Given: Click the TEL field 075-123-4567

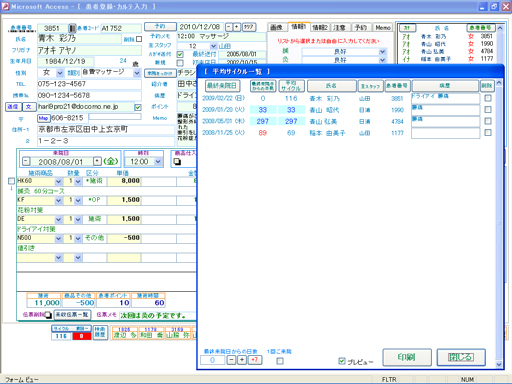Looking at the screenshot, I should pos(89,84).
